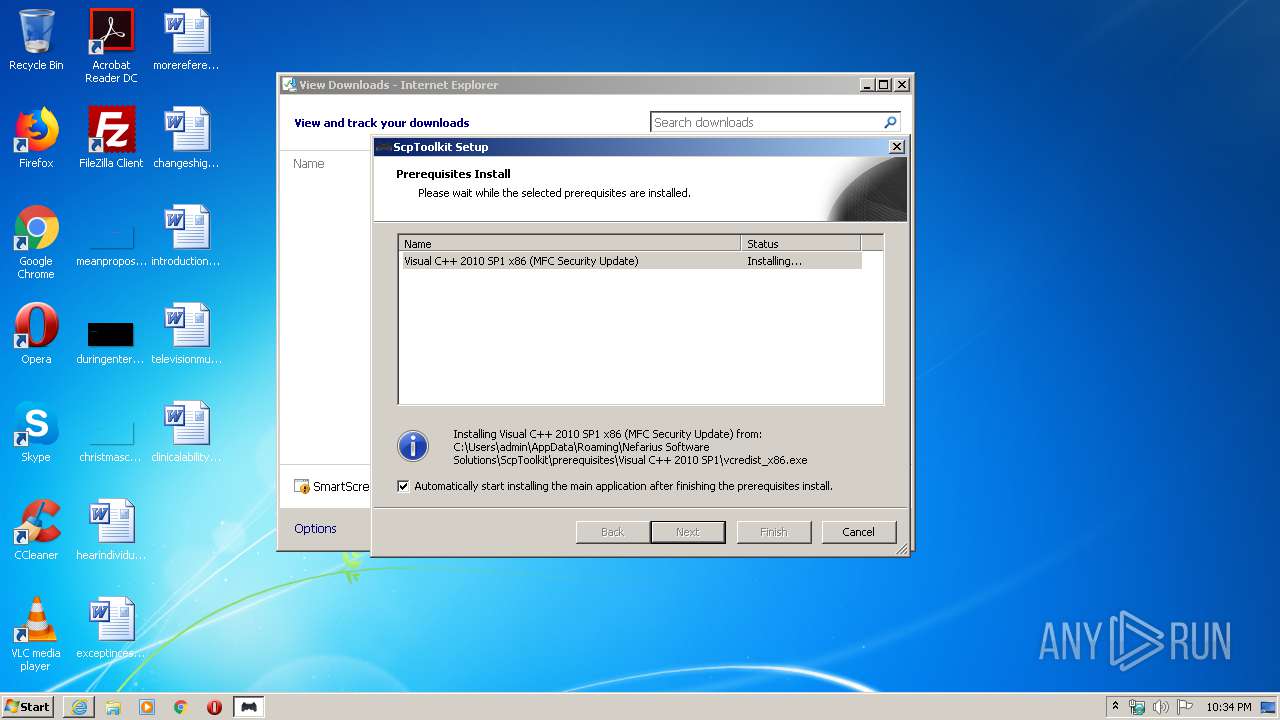This screenshot has width=1280, height=720.
Task: Open Windows Explorer from the taskbar
Action: 113,707
